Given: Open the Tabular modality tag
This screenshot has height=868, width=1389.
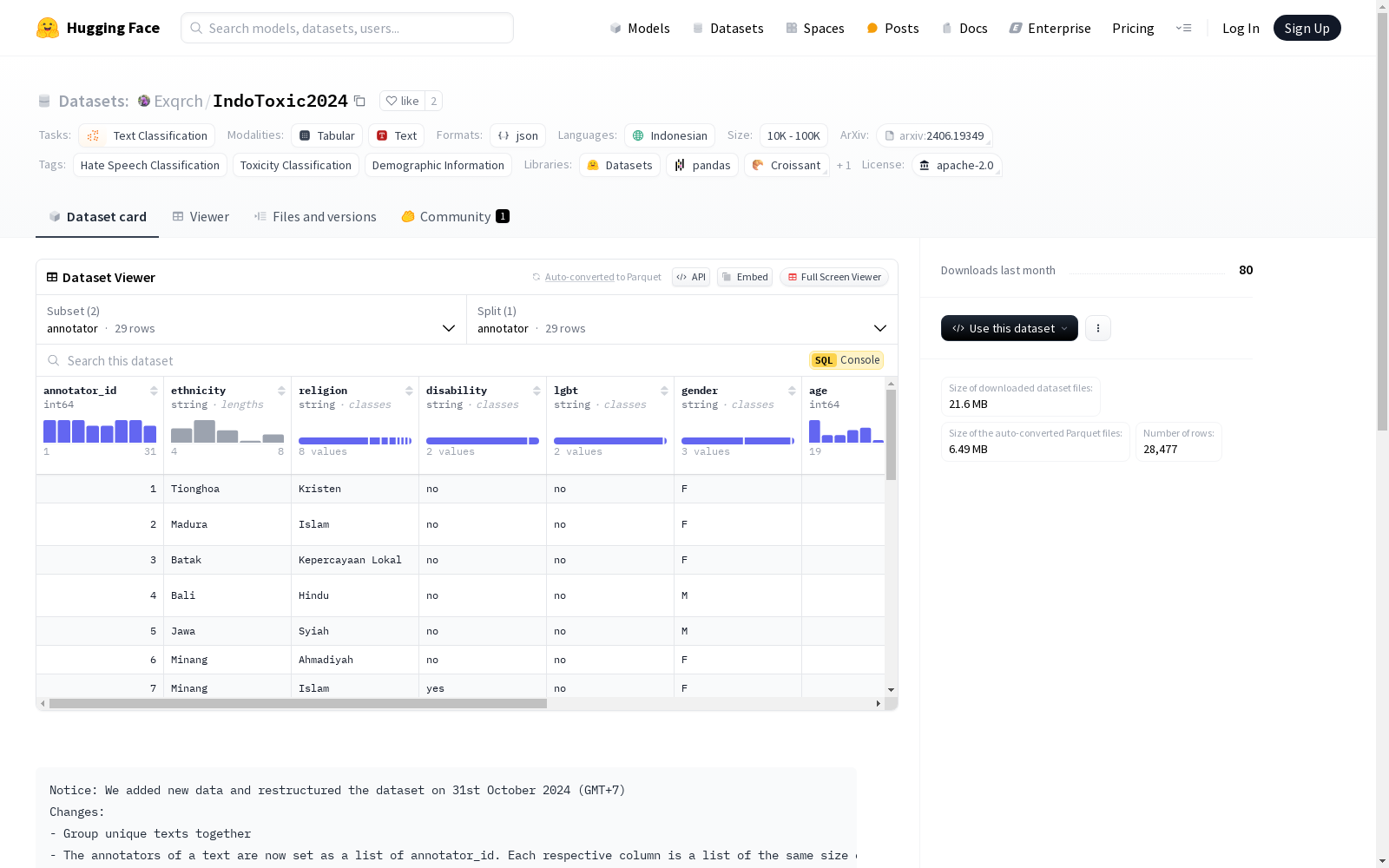Looking at the screenshot, I should 327,135.
